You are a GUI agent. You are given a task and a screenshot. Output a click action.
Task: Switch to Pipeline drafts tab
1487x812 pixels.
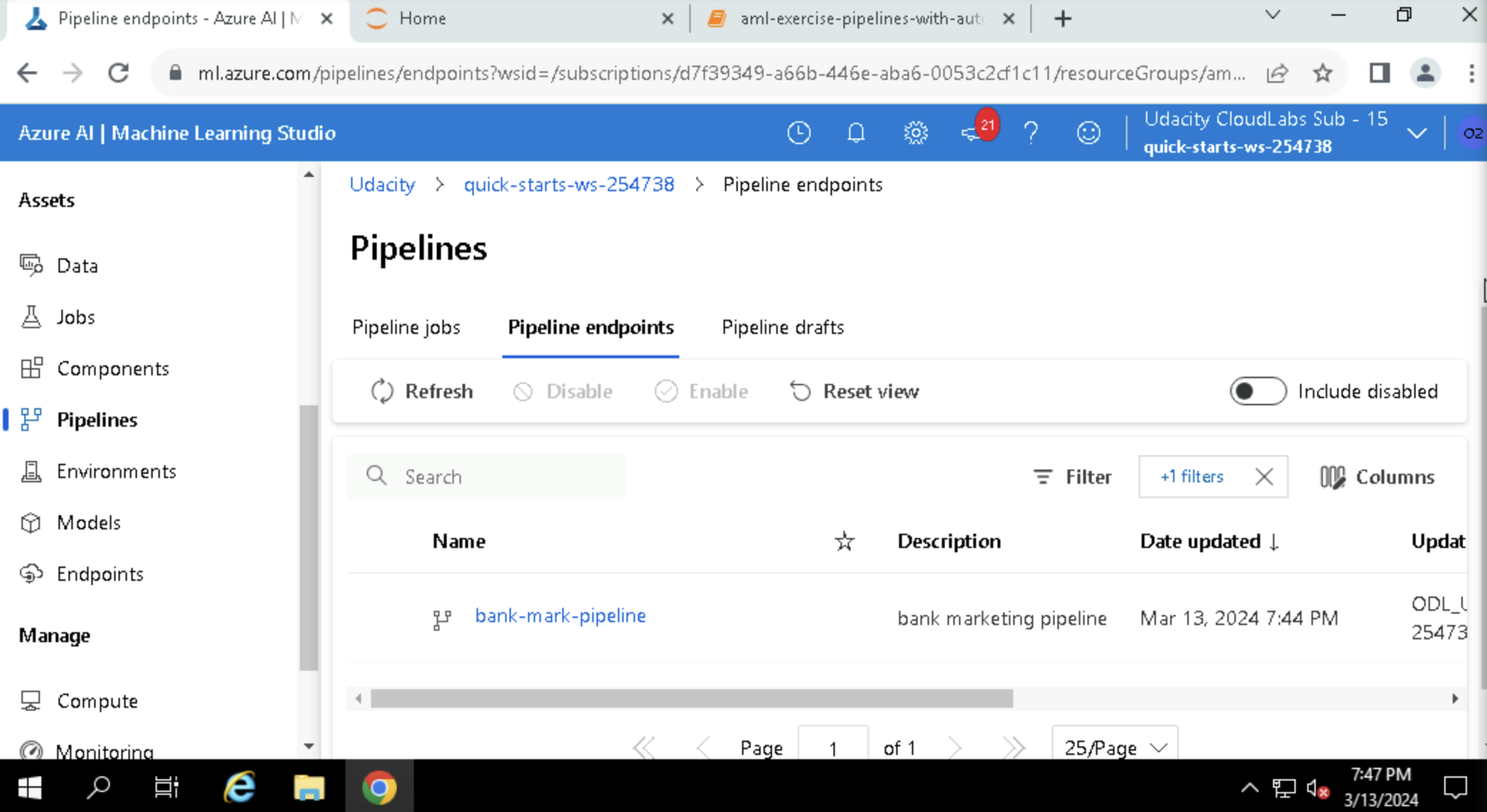tap(783, 328)
